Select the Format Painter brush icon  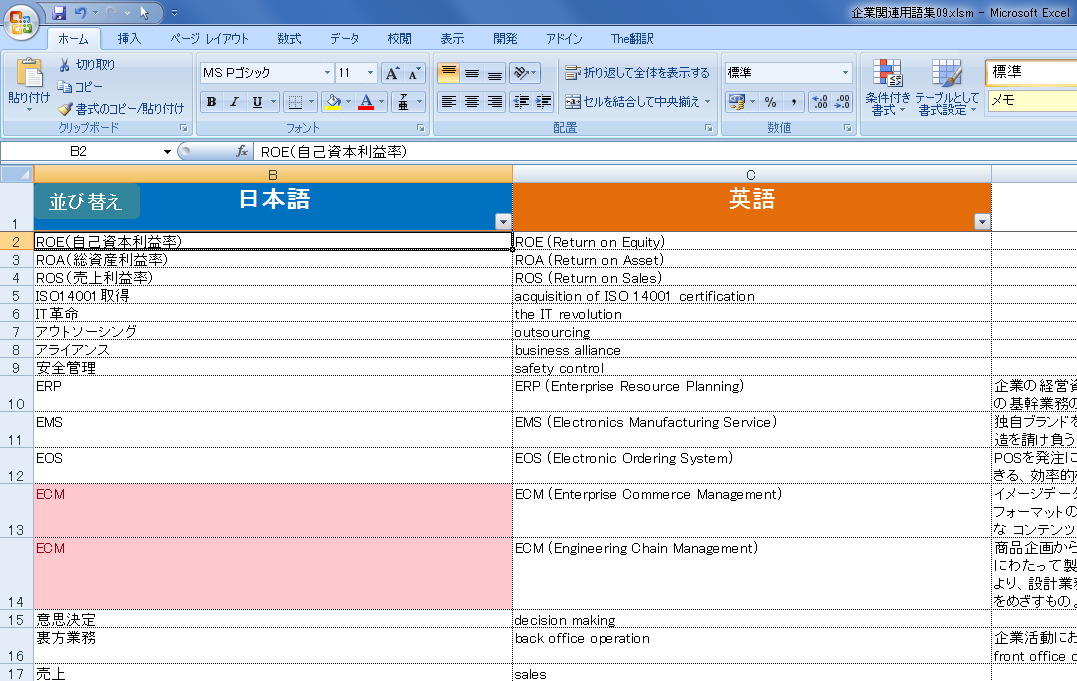click(66, 109)
